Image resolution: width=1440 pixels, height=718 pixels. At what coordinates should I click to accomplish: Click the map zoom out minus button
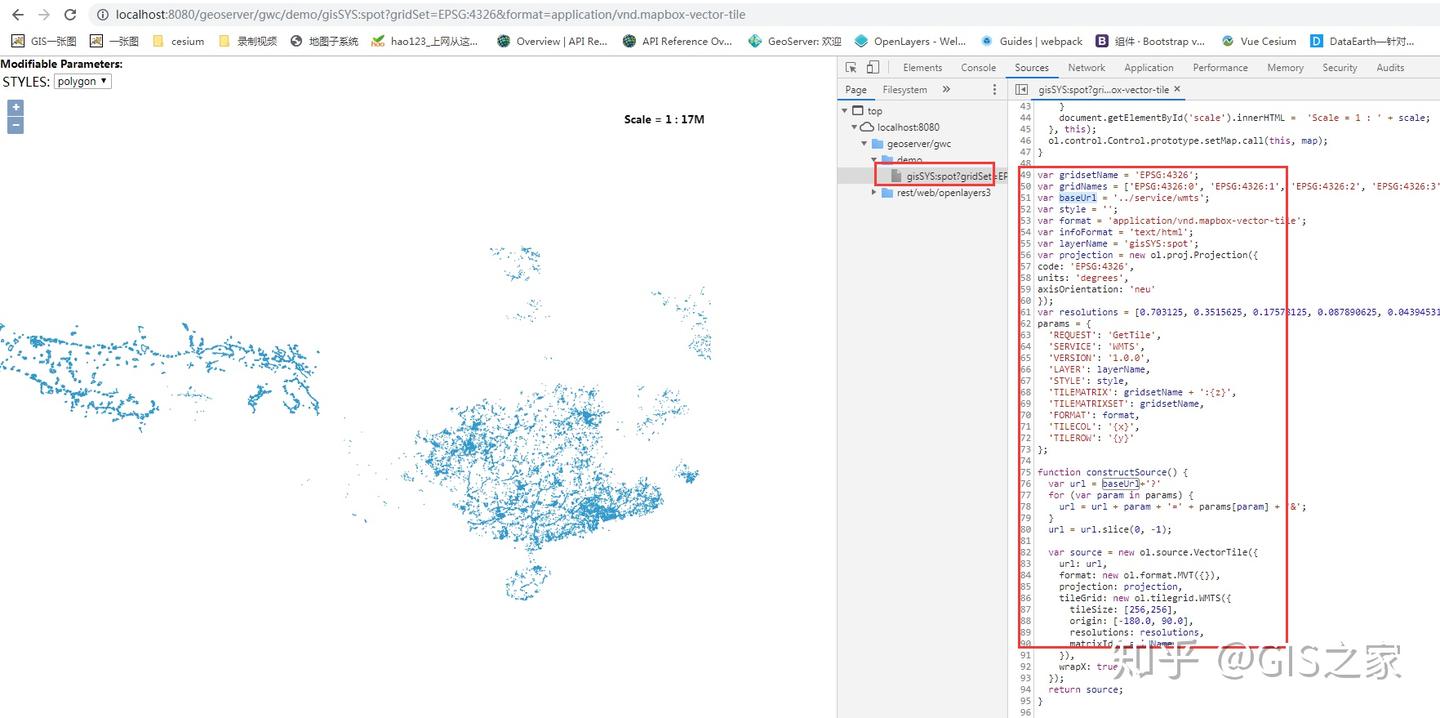14,125
